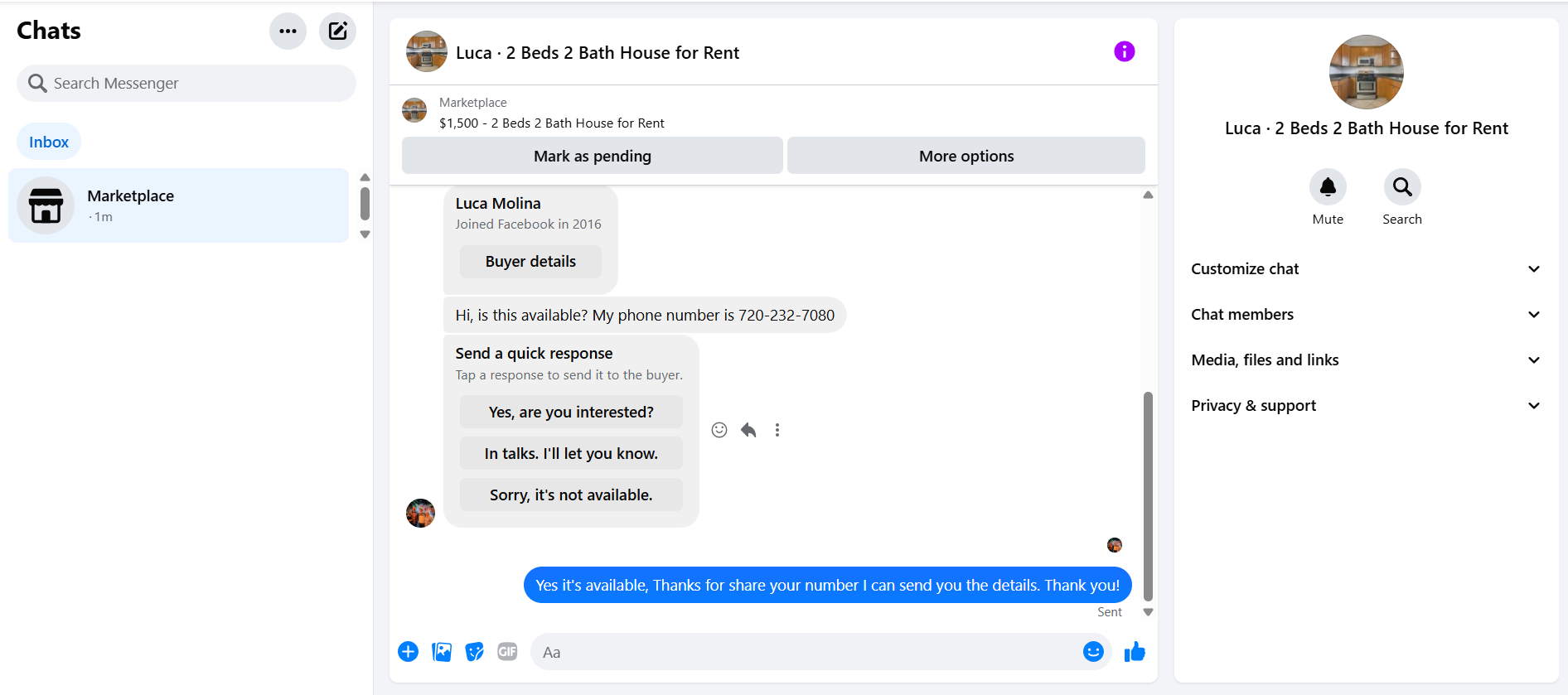The width and height of the screenshot is (1568, 695).
Task: Expand Chat members section
Action: [x=1366, y=315]
